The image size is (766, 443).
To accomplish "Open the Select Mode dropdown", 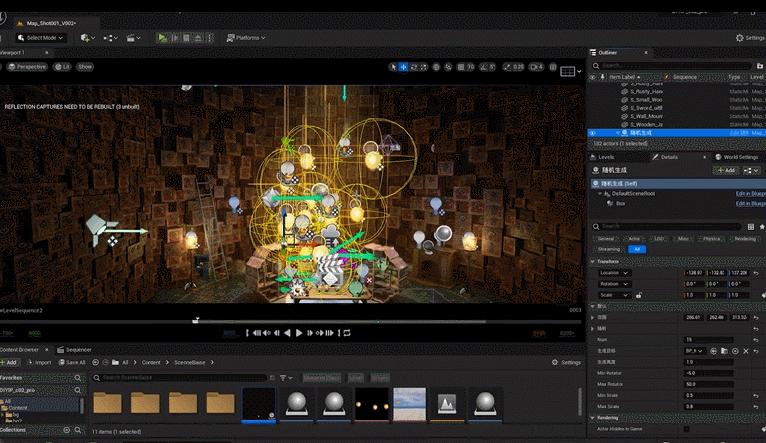I will tap(40, 38).
